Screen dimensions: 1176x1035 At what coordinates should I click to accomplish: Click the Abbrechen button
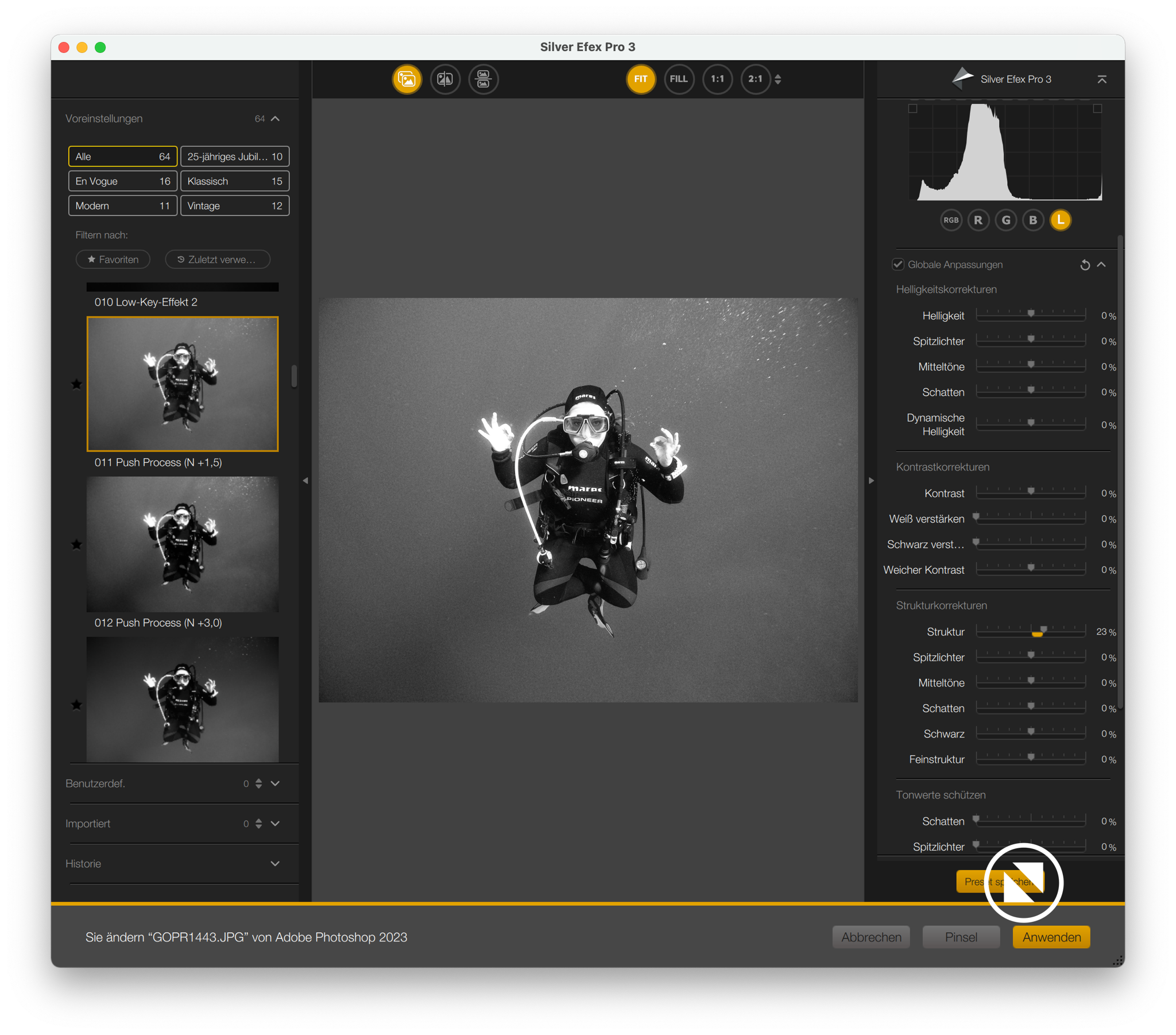(871, 937)
